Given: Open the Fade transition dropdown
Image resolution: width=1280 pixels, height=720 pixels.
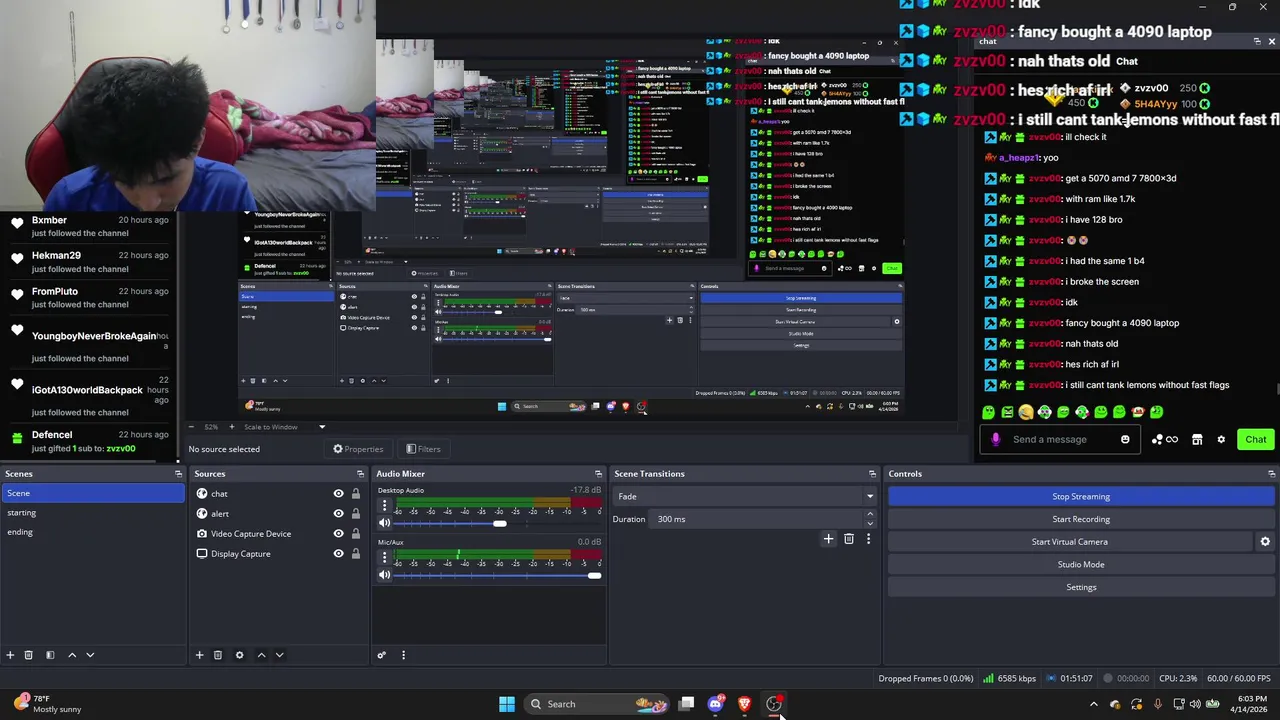Looking at the screenshot, I should coord(745,496).
